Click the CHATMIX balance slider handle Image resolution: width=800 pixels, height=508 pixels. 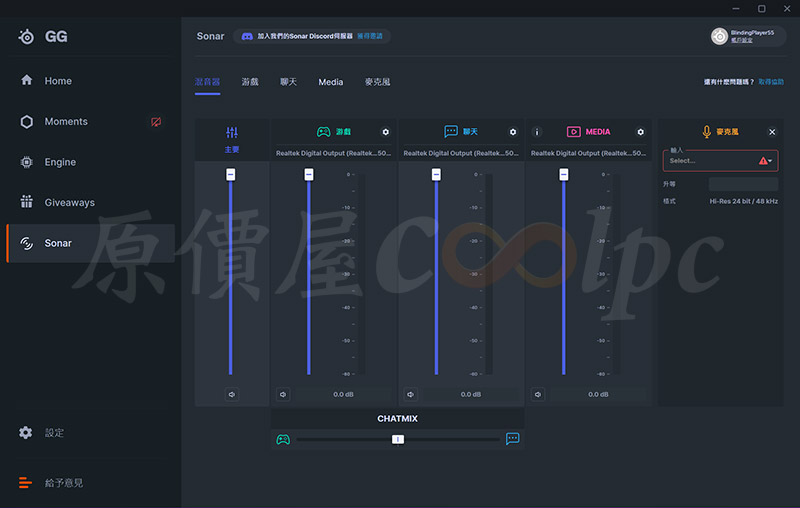point(398,439)
